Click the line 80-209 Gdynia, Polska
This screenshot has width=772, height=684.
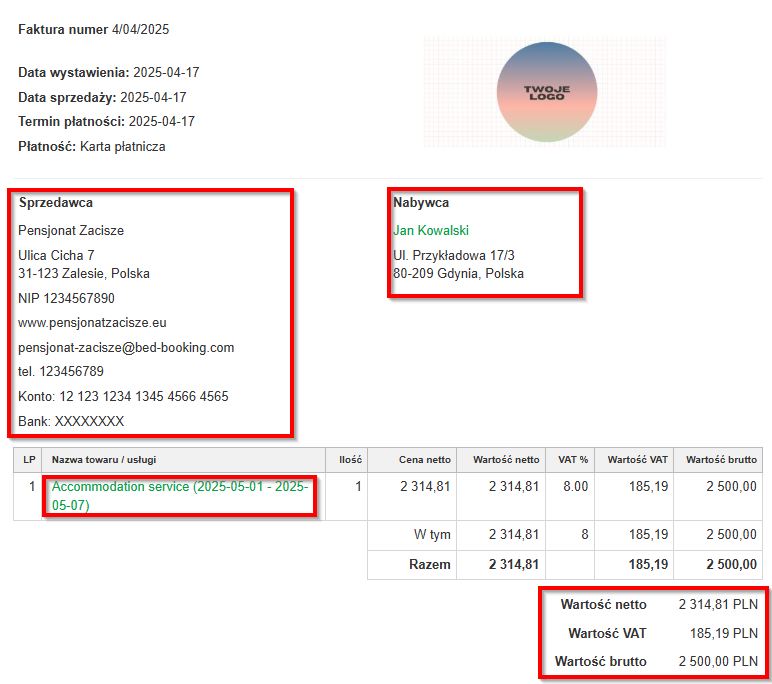click(458, 273)
